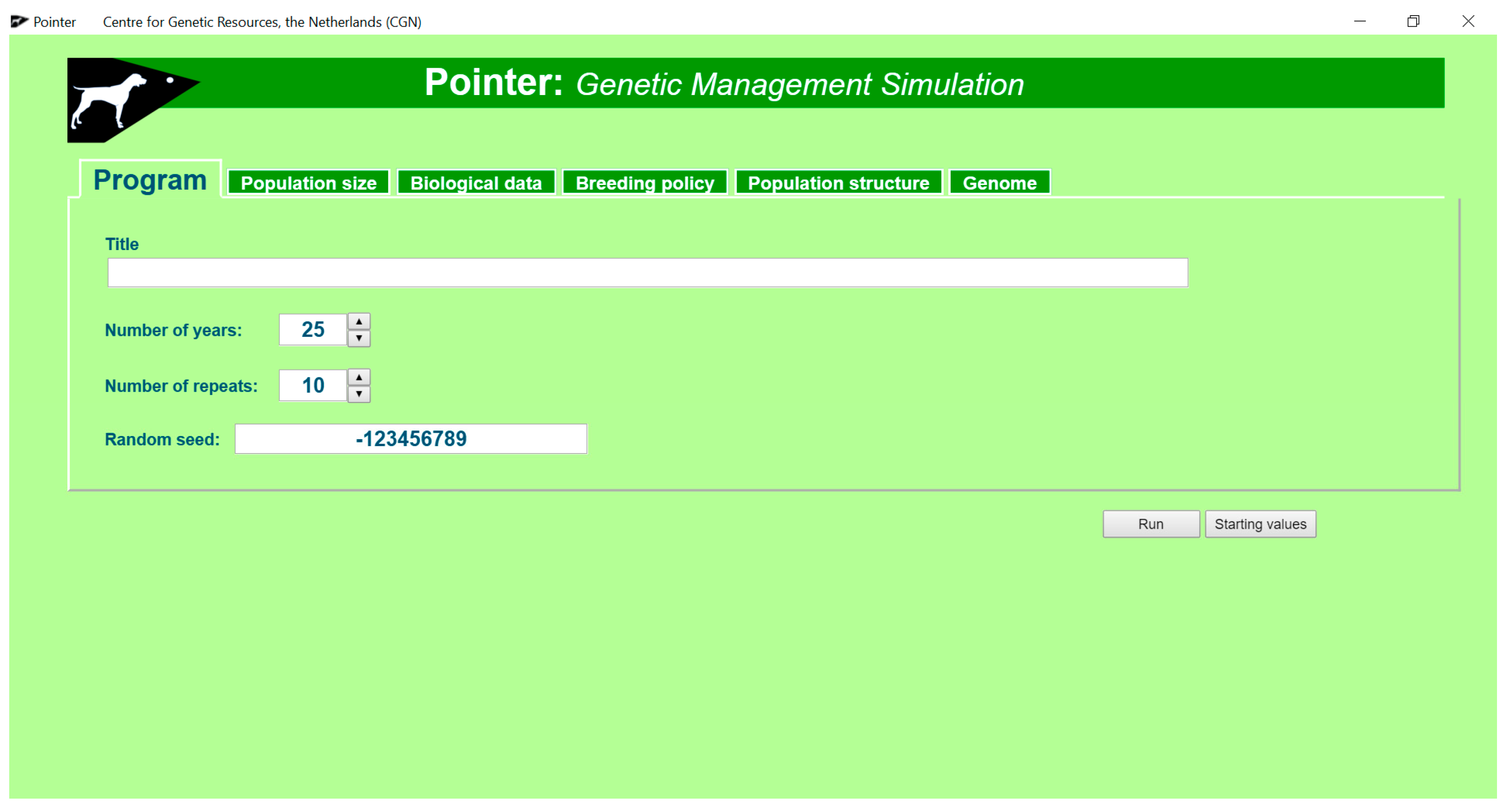The image size is (1509, 812).
Task: Click the Pointer title bar app icon
Action: 19,22
